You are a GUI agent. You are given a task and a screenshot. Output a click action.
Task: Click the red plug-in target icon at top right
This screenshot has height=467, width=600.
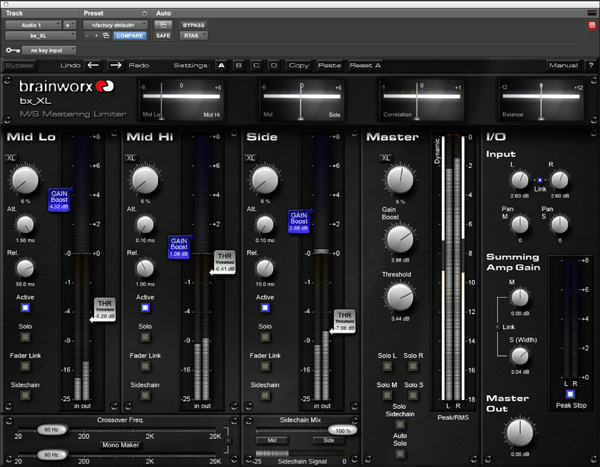pos(592,25)
